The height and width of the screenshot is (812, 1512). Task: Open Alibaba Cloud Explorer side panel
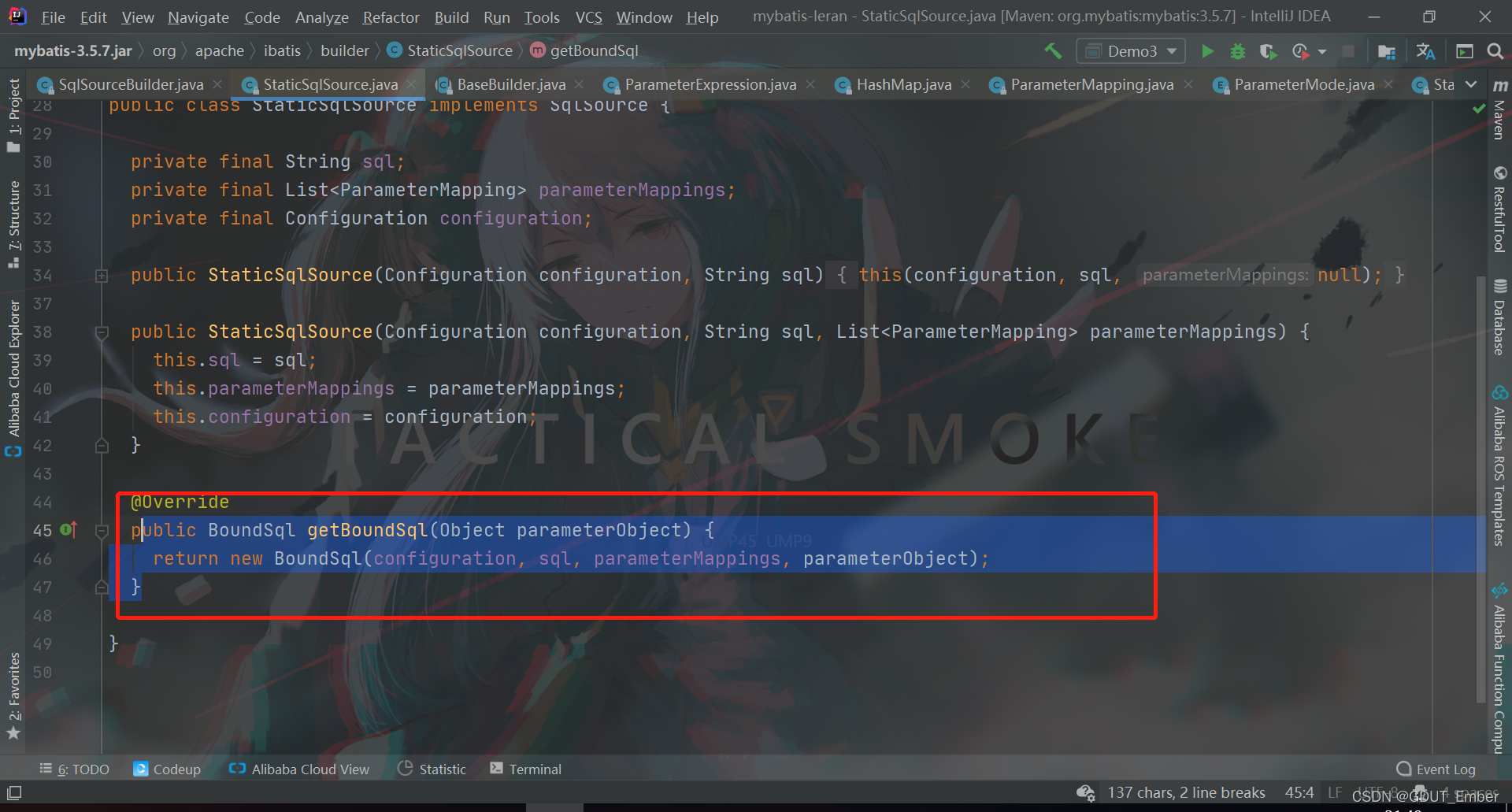click(x=13, y=378)
